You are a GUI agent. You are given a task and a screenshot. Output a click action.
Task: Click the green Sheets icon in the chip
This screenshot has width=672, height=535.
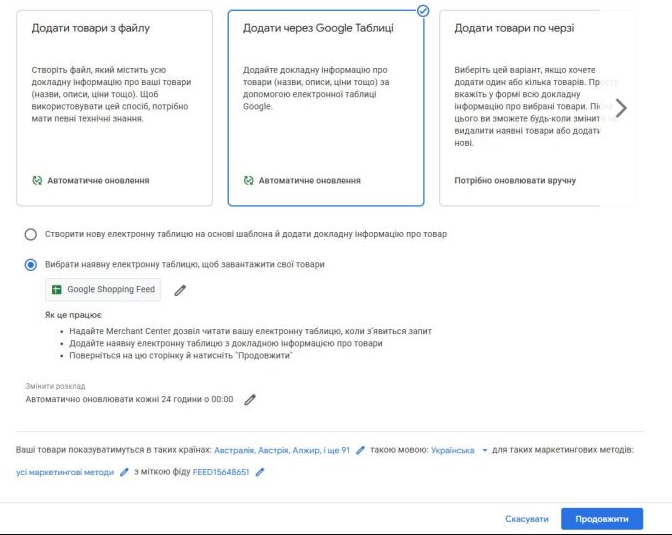click(57, 290)
